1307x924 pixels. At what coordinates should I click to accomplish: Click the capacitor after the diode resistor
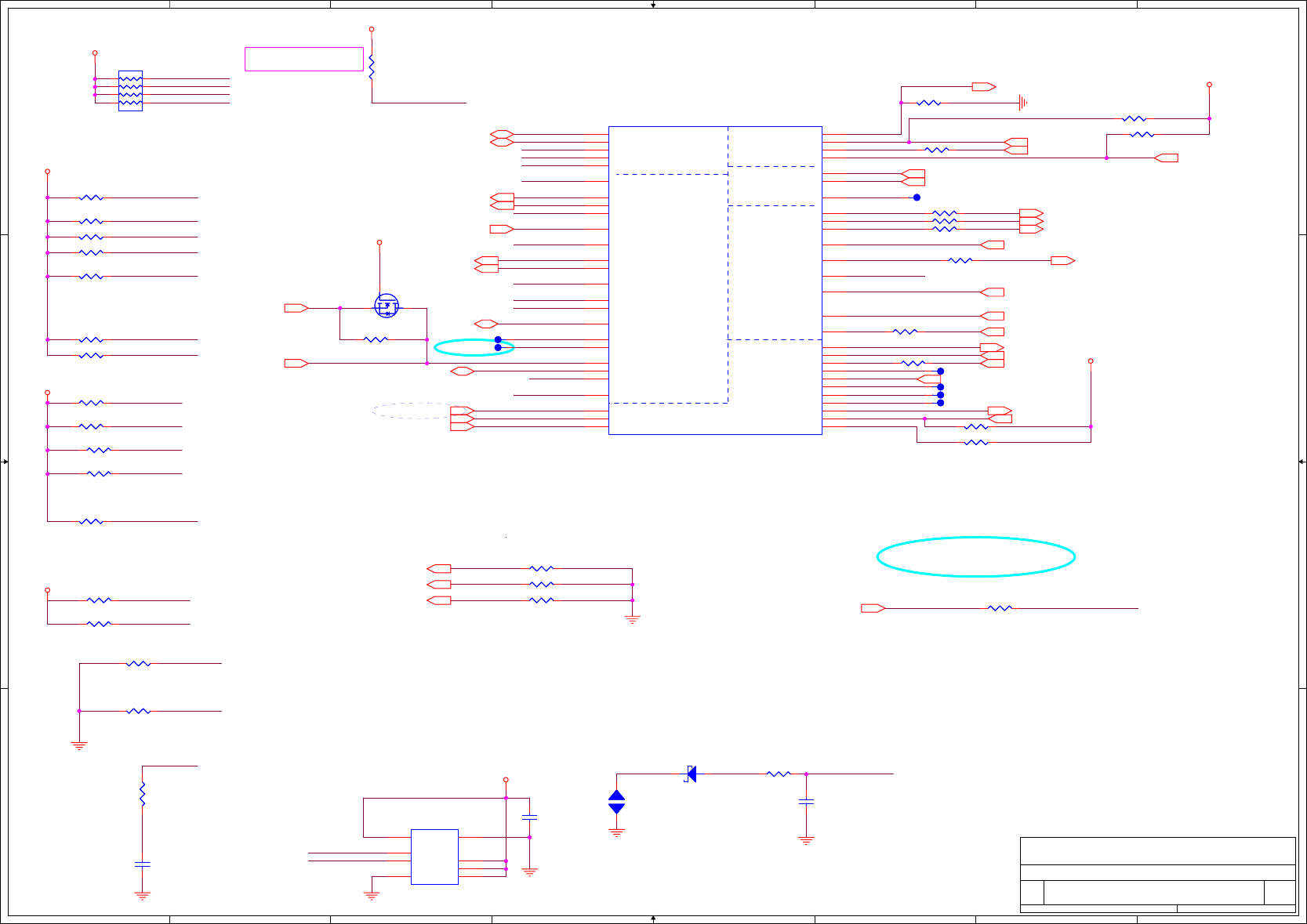pyautogui.click(x=806, y=802)
